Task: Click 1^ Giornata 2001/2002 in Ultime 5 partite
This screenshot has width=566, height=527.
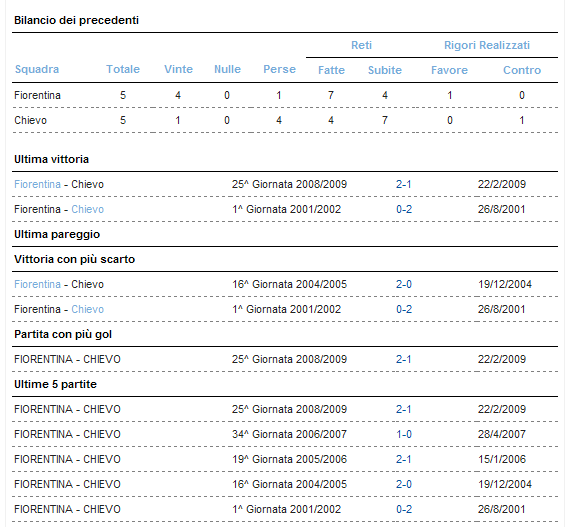Action: (287, 509)
